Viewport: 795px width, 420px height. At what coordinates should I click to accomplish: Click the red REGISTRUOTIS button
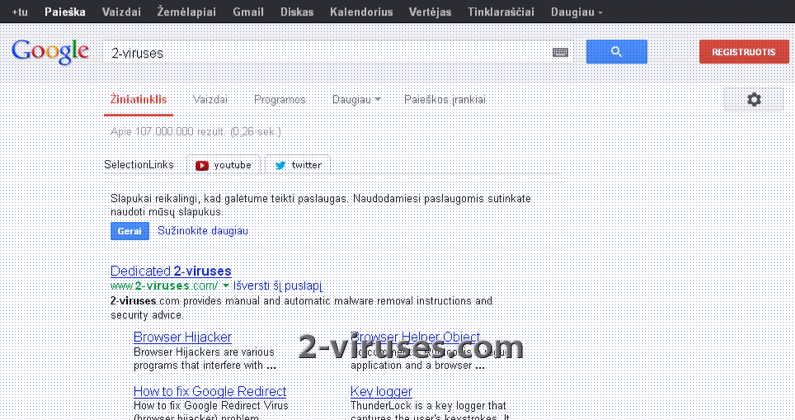tap(744, 52)
